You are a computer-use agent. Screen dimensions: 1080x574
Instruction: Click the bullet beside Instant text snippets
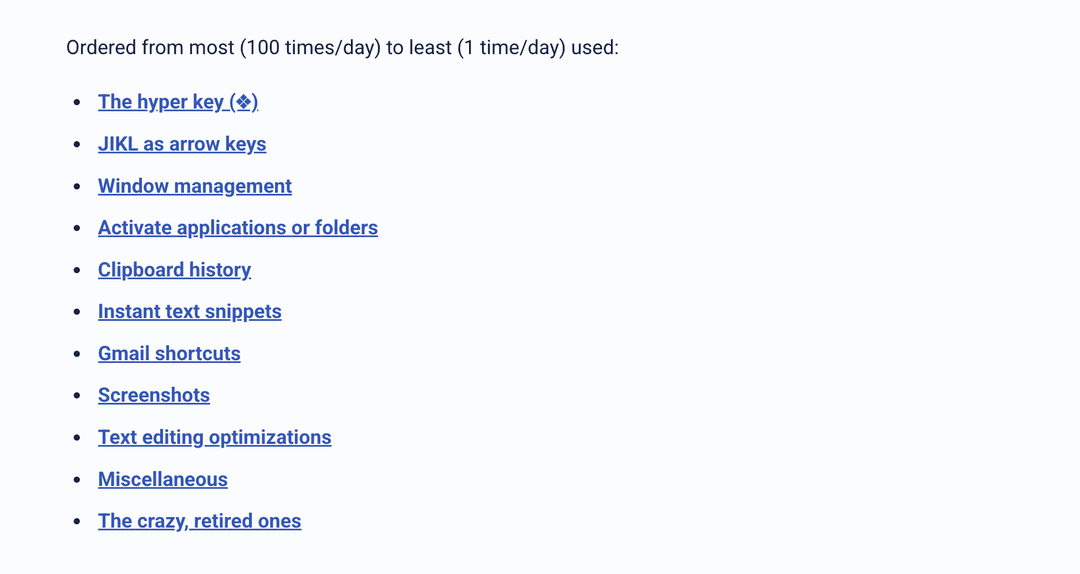pyautogui.click(x=77, y=313)
